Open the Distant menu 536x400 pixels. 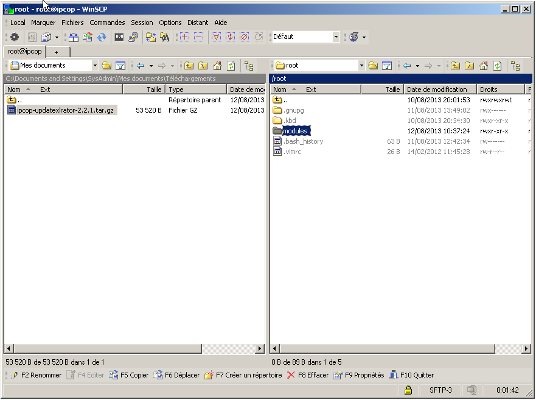tap(198, 23)
